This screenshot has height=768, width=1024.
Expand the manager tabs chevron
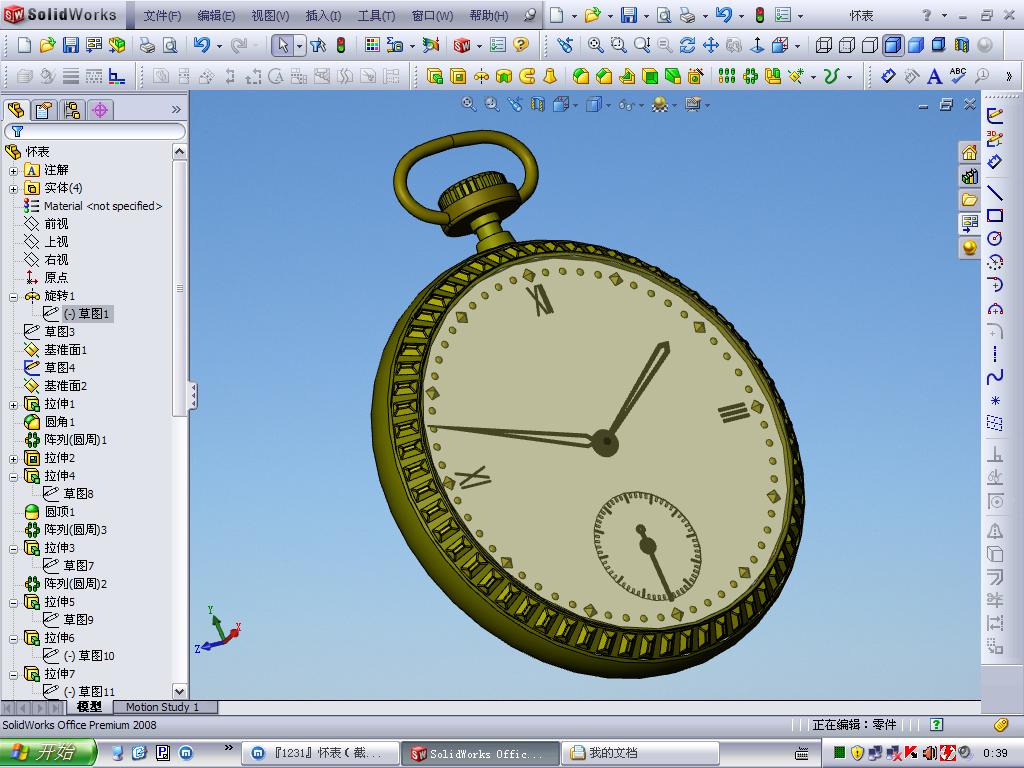point(176,110)
